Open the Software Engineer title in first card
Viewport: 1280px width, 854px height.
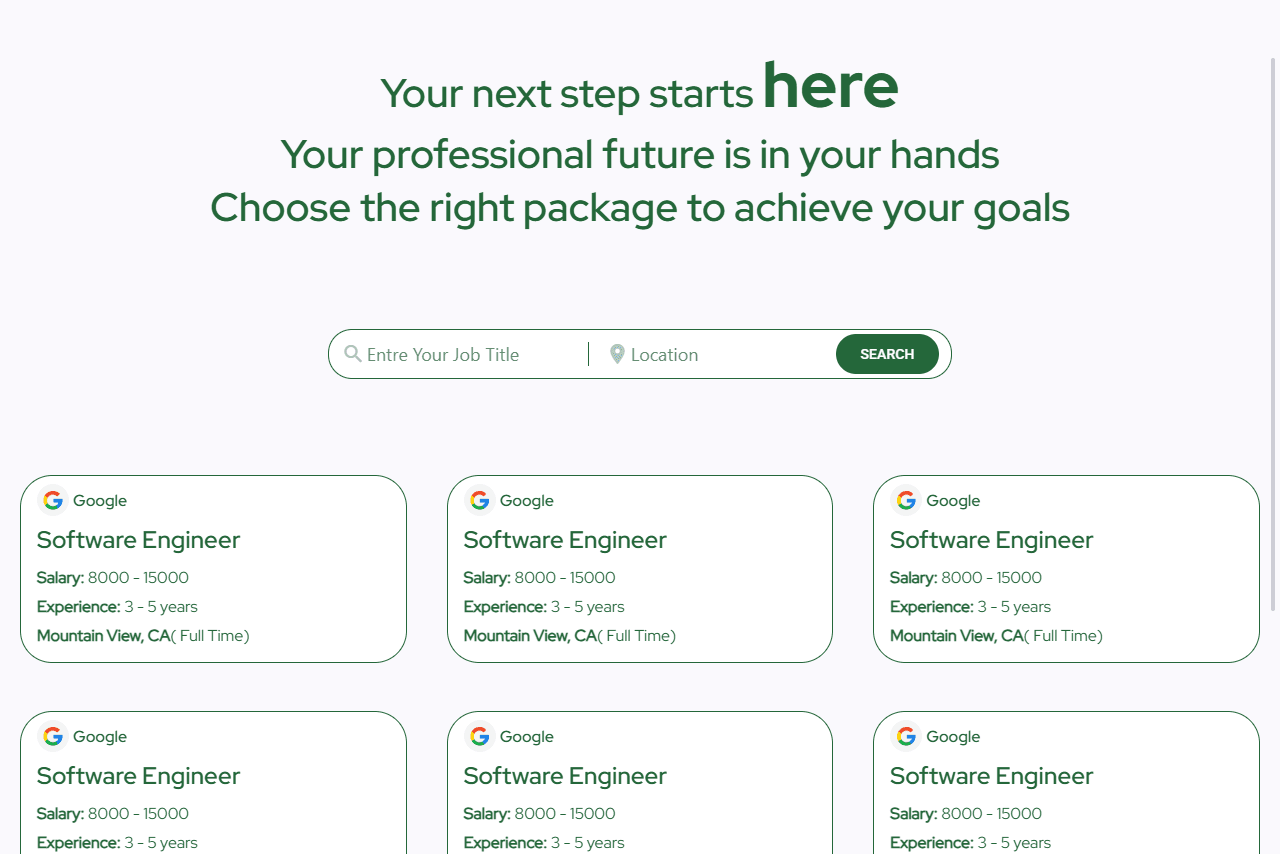click(x=138, y=540)
